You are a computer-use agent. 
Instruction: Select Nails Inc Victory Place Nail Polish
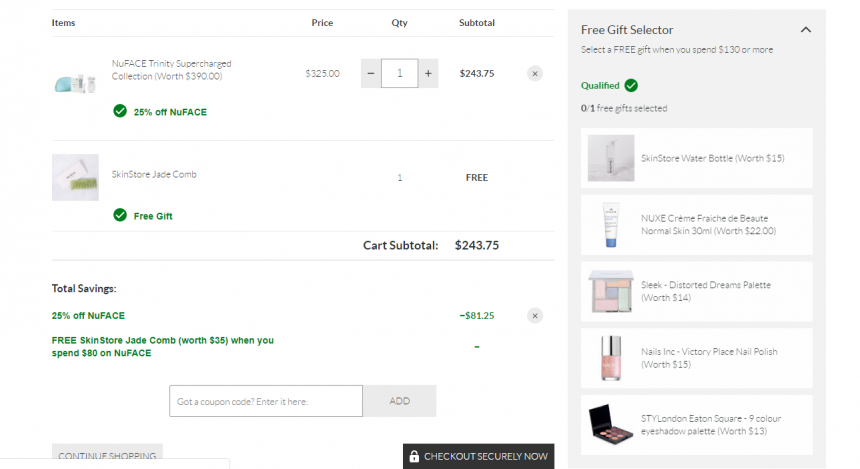[697, 358]
